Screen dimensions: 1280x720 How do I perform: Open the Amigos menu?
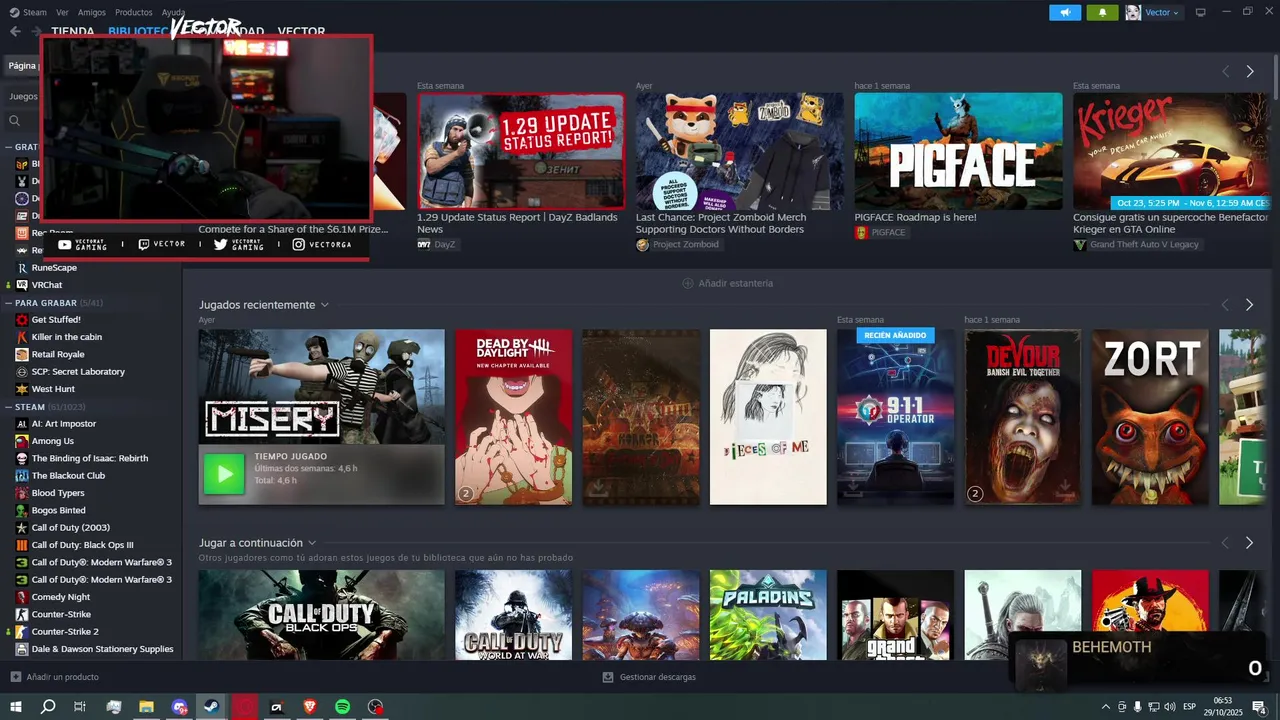coord(92,12)
